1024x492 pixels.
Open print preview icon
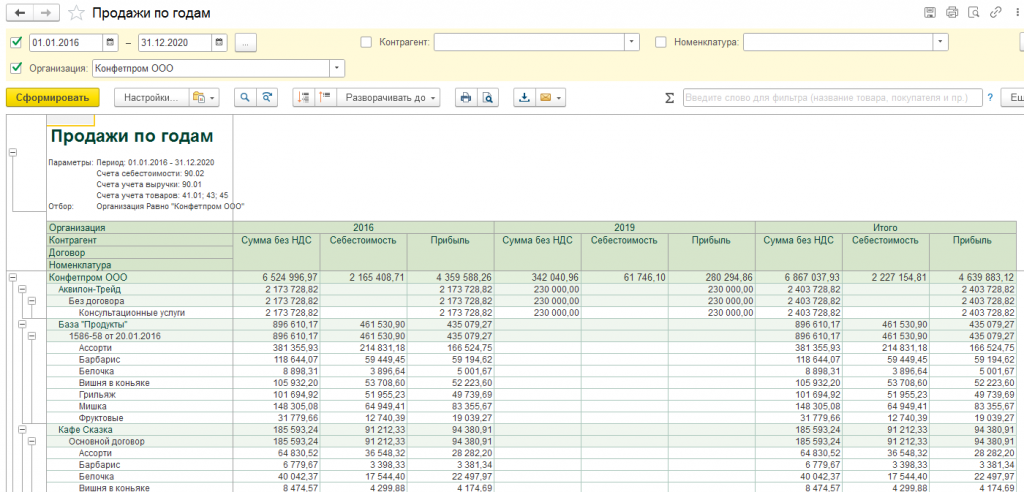tap(487, 97)
